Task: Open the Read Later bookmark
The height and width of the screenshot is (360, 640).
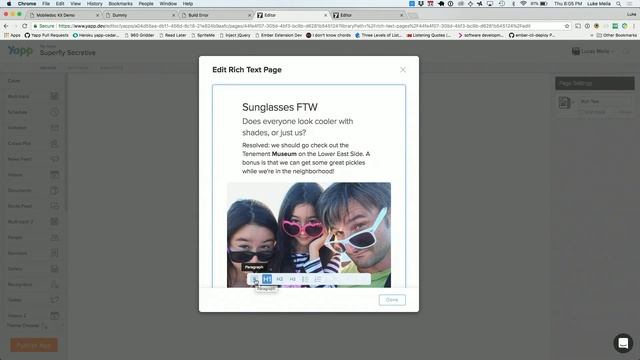Action: click(x=173, y=36)
